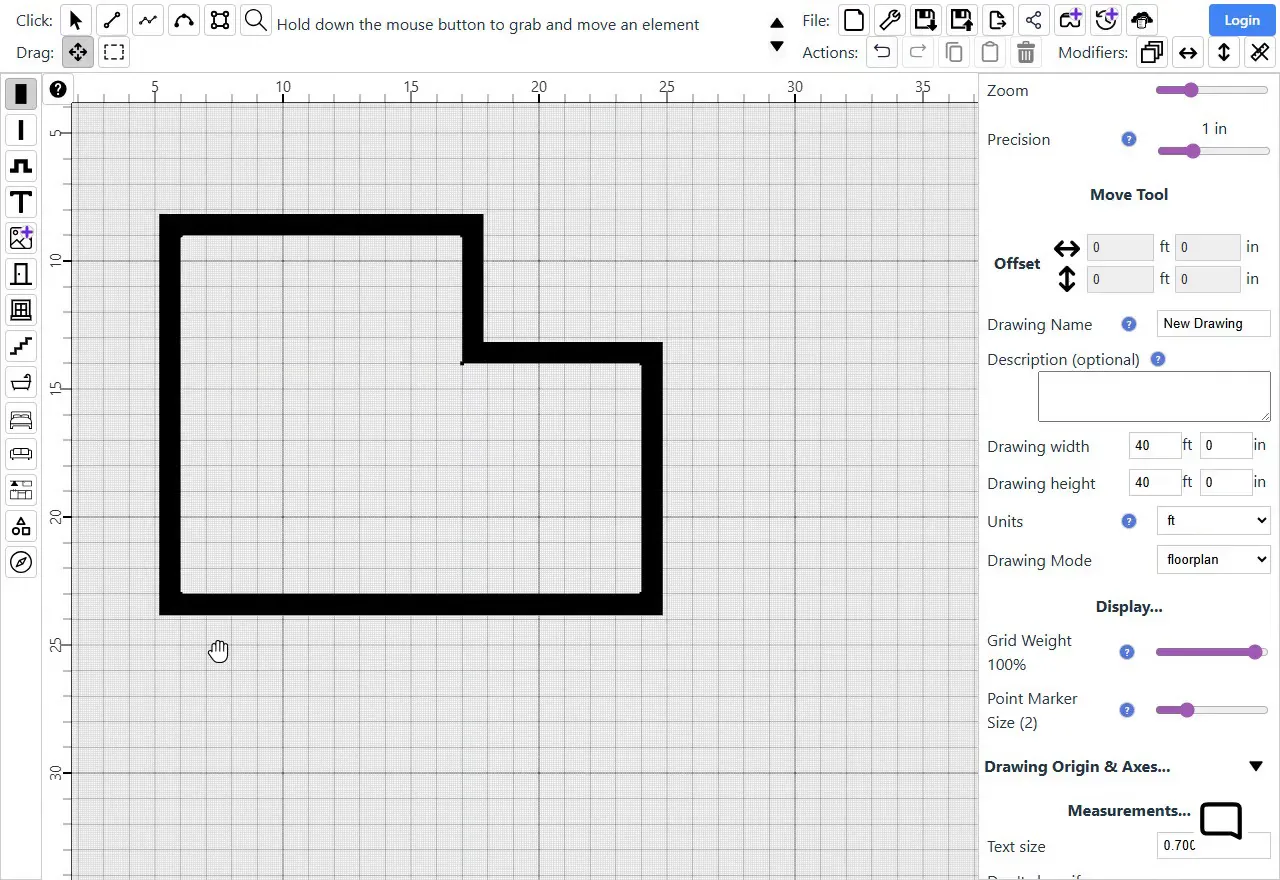Show help for Precision setting
The height and width of the screenshot is (880, 1280).
pos(1129,139)
